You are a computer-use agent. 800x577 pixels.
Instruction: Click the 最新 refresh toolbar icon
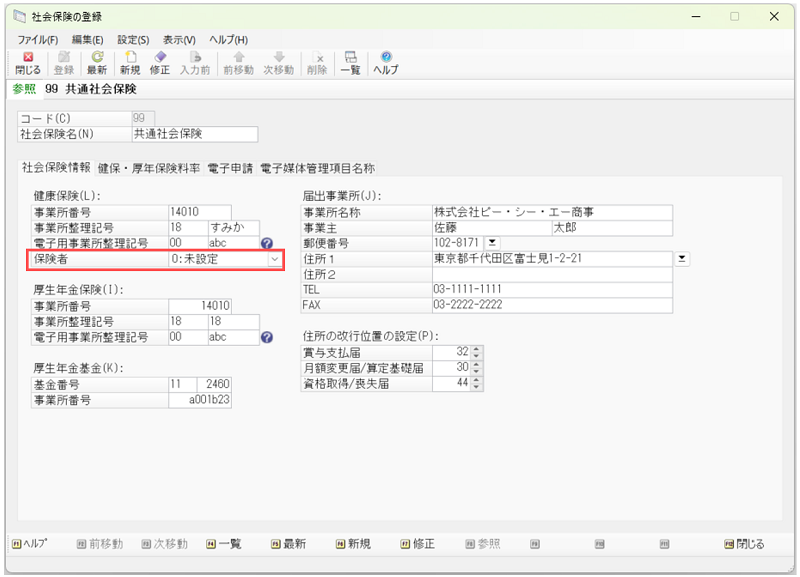(x=97, y=63)
